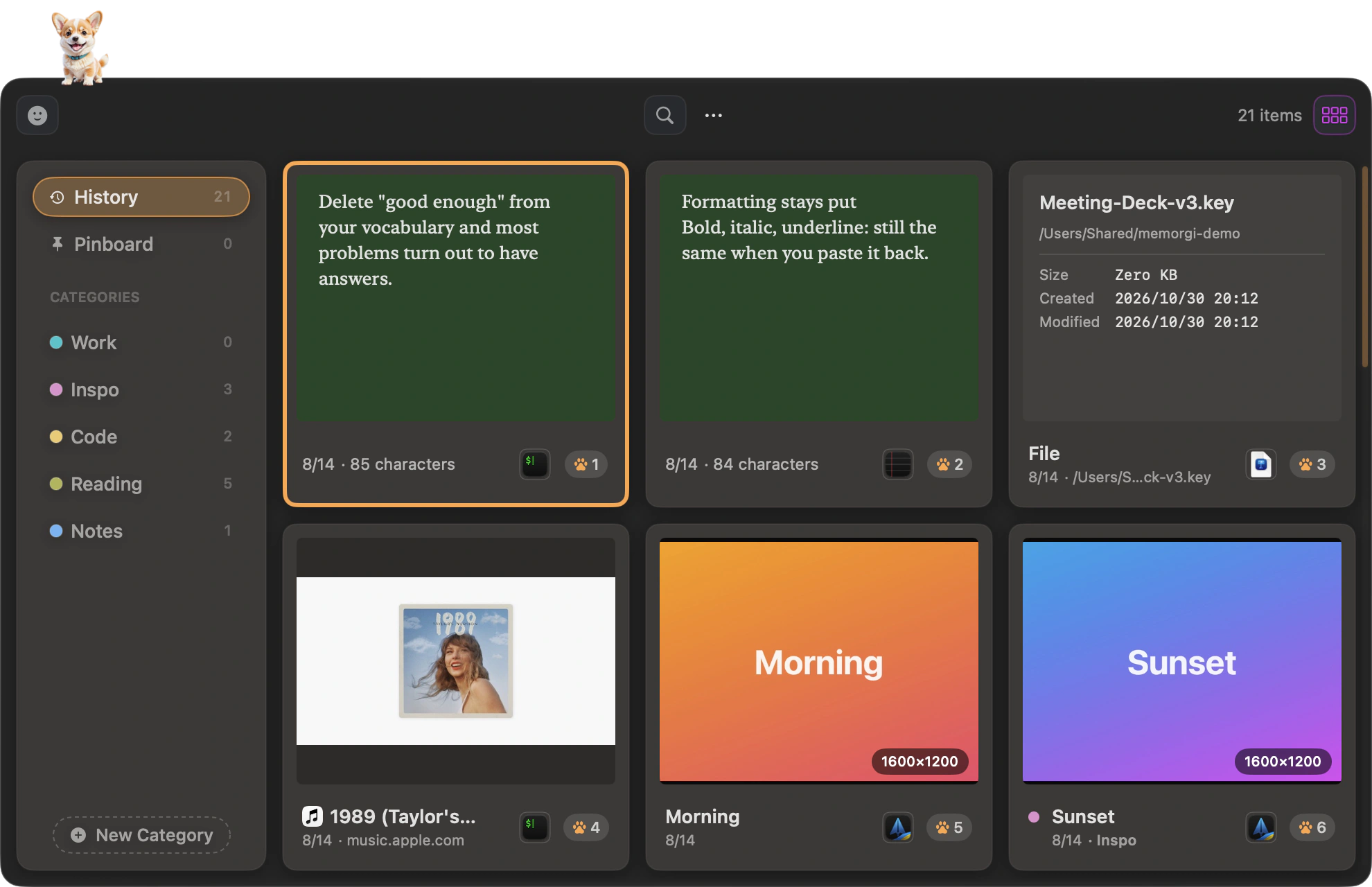1372x887 pixels.
Task: Open the search magnifier button
Action: coord(665,115)
